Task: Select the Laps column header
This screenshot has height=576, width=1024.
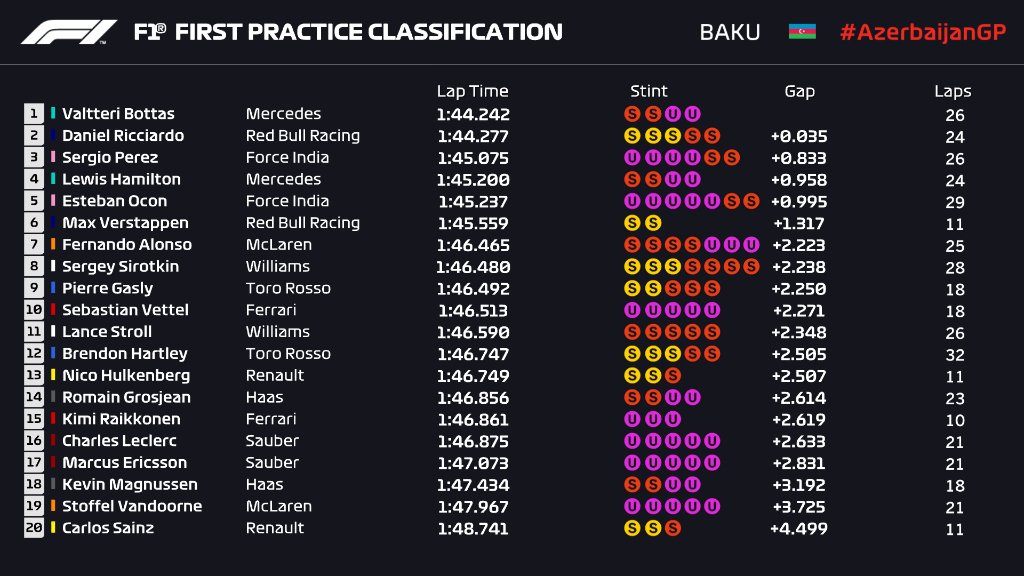Action: coord(953,91)
